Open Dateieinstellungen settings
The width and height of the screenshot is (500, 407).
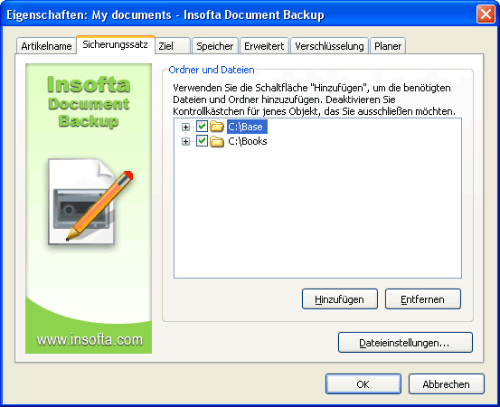click(405, 342)
